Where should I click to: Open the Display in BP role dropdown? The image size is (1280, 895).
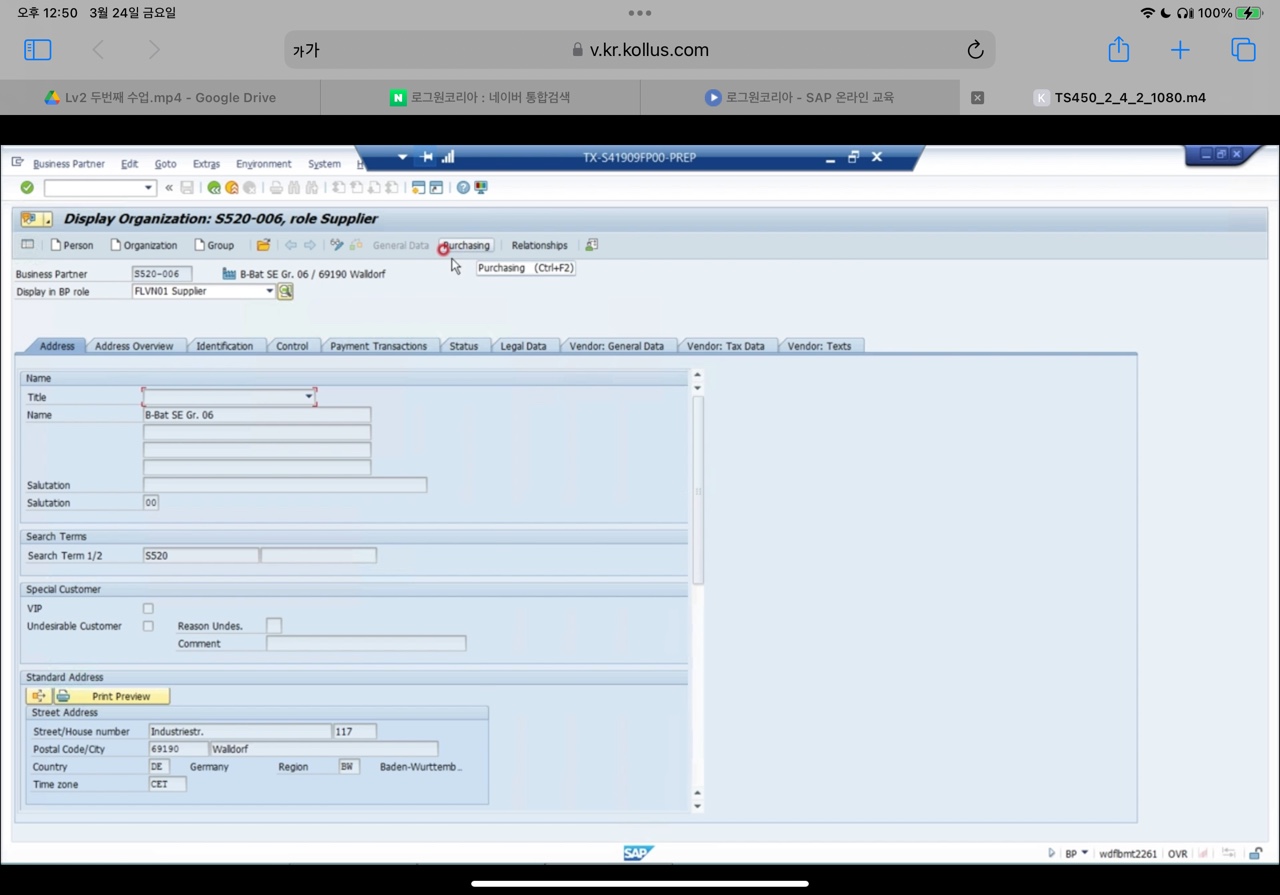point(269,291)
